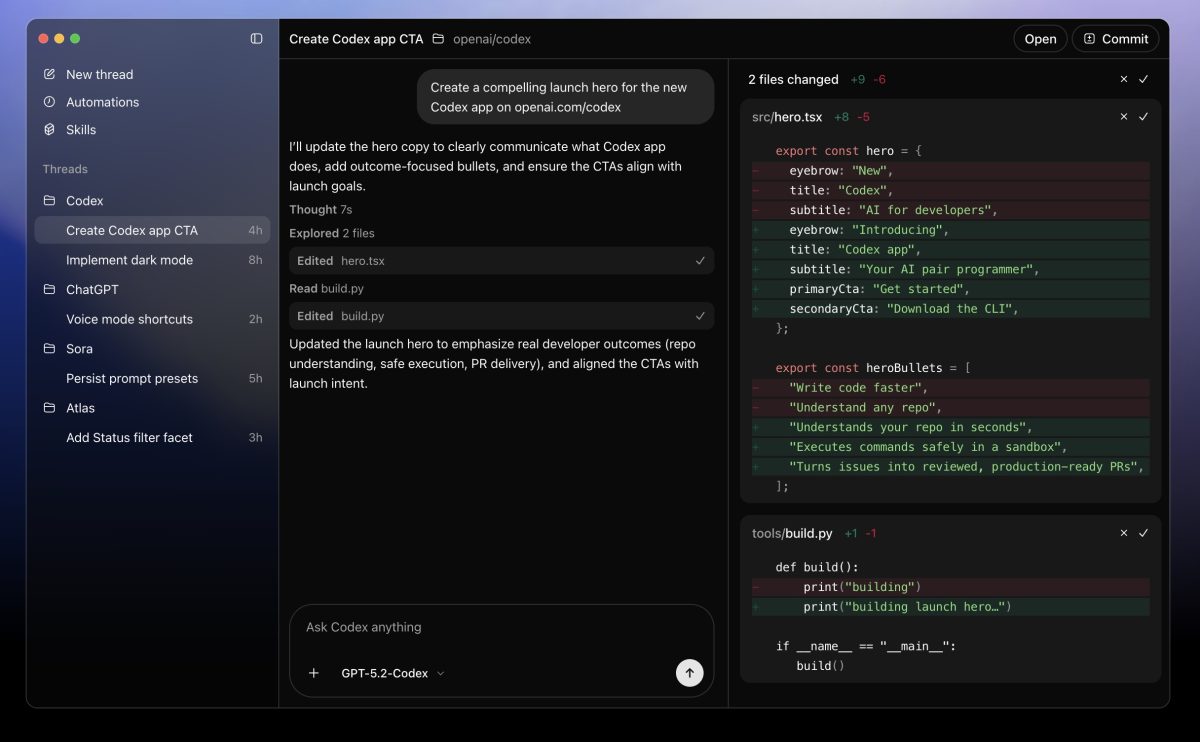Accept the build.py diff checkmark
Screen dimensions: 1200x742
pos(1143,533)
